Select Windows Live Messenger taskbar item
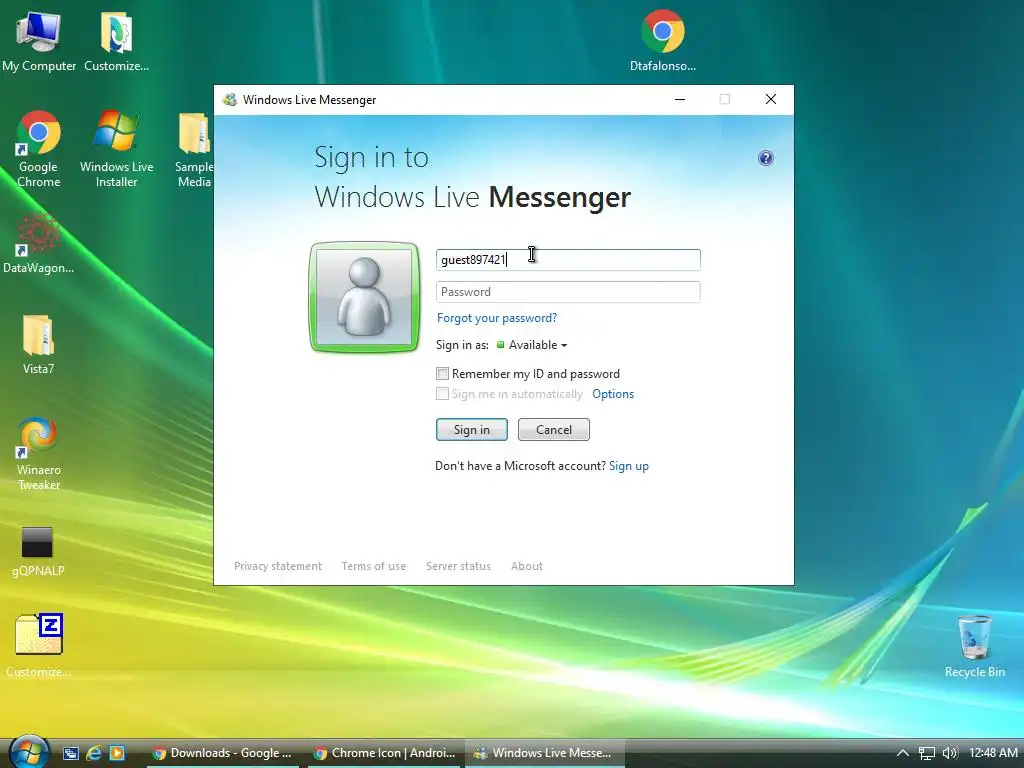Image resolution: width=1024 pixels, height=768 pixels. pos(545,753)
